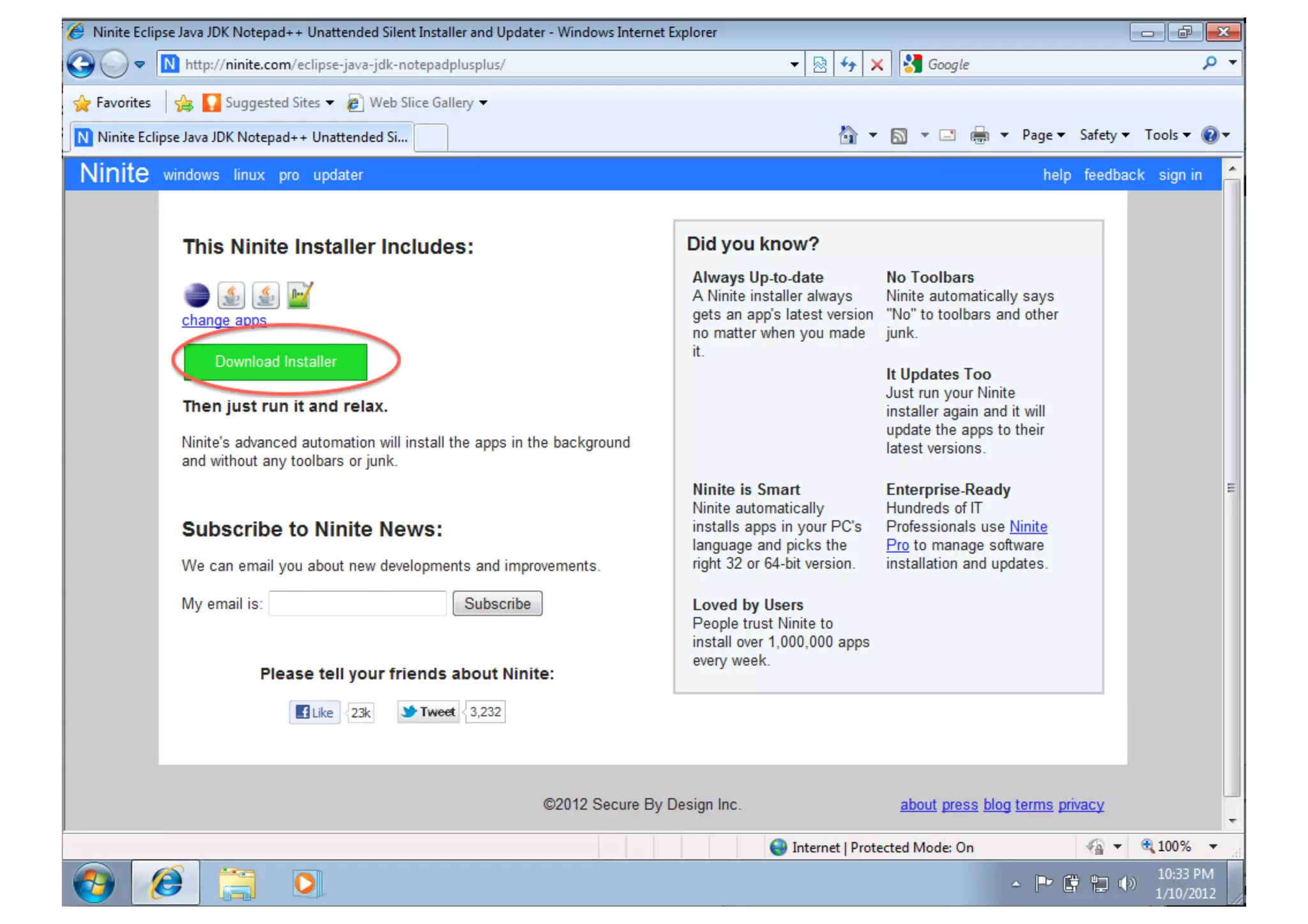
Task: Open the Favorites star button
Action: [112, 103]
